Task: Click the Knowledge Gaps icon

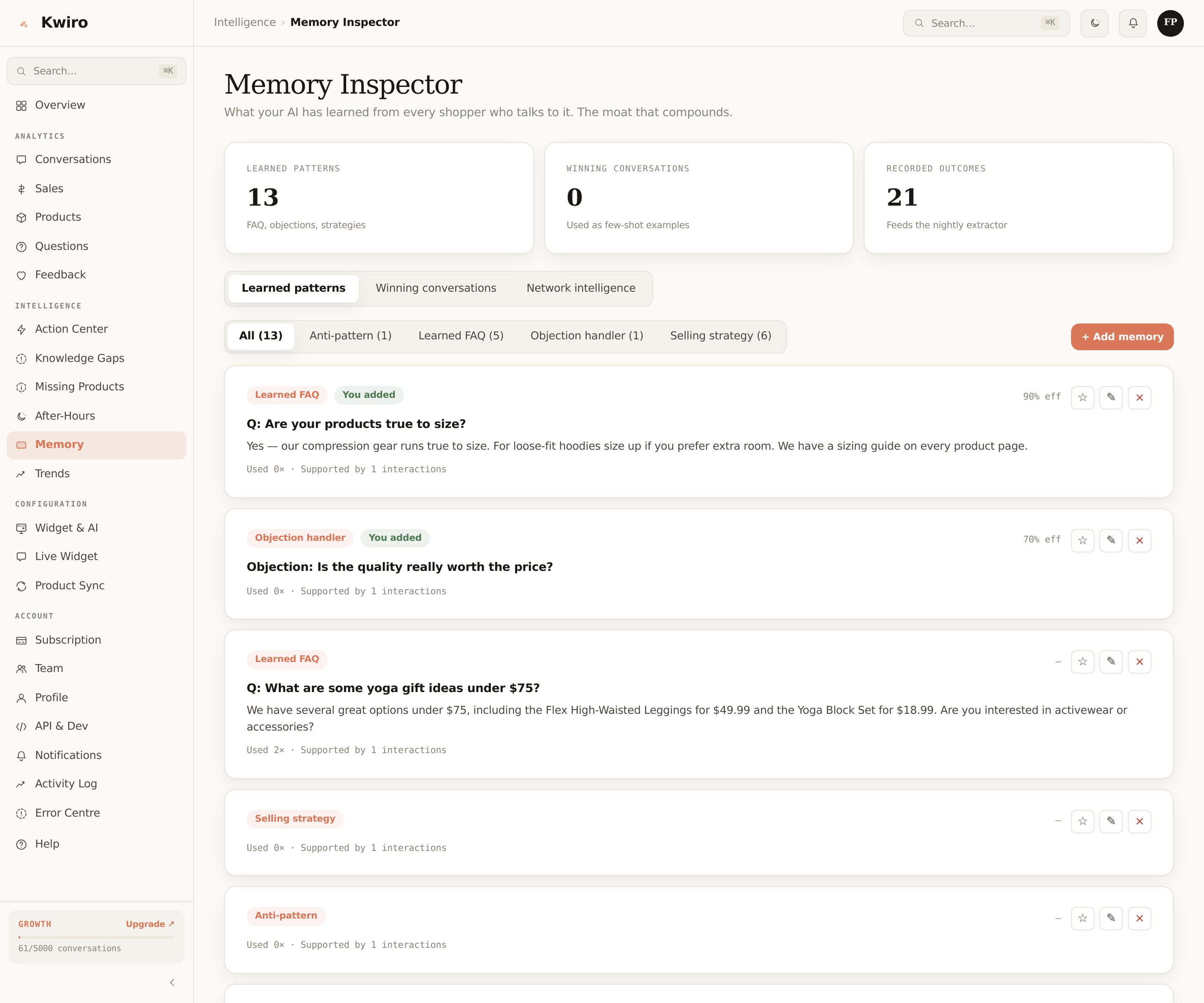Action: click(x=21, y=359)
